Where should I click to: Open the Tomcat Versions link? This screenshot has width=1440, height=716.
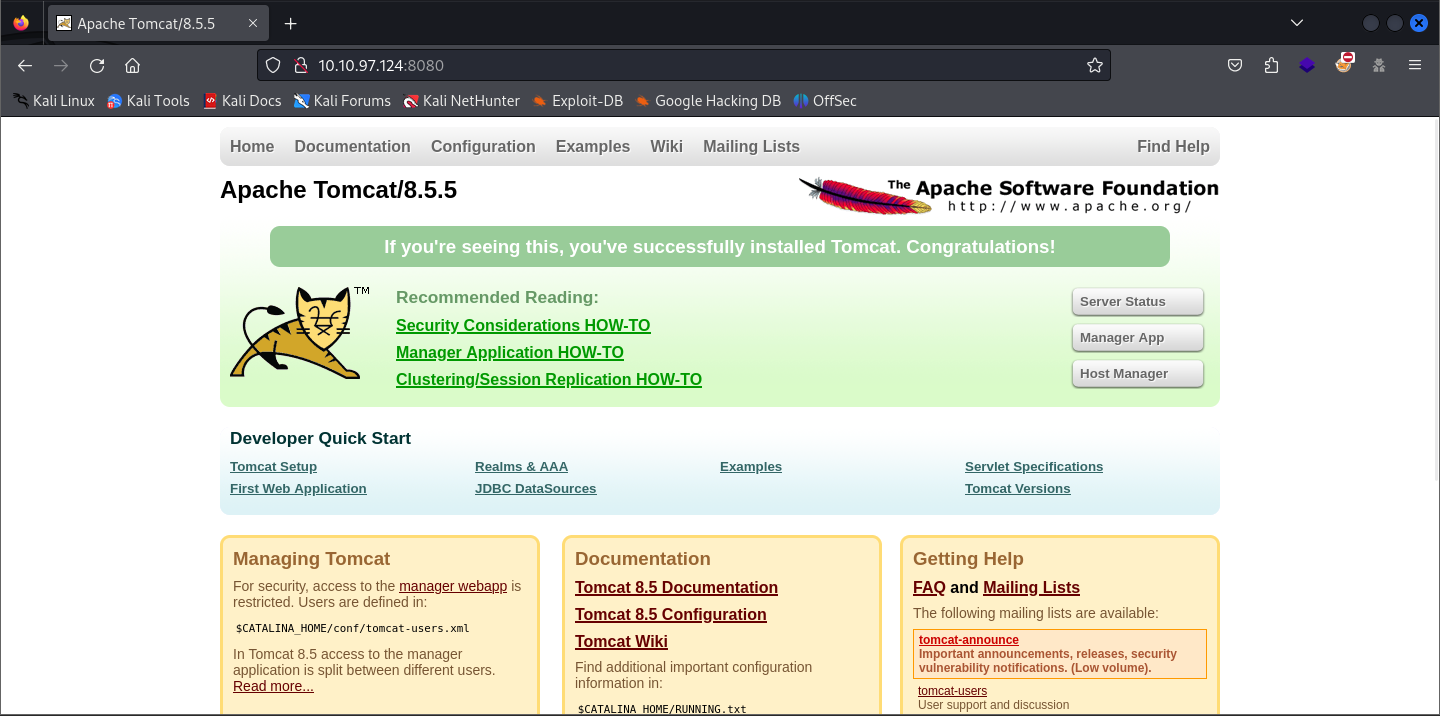pos(1017,489)
